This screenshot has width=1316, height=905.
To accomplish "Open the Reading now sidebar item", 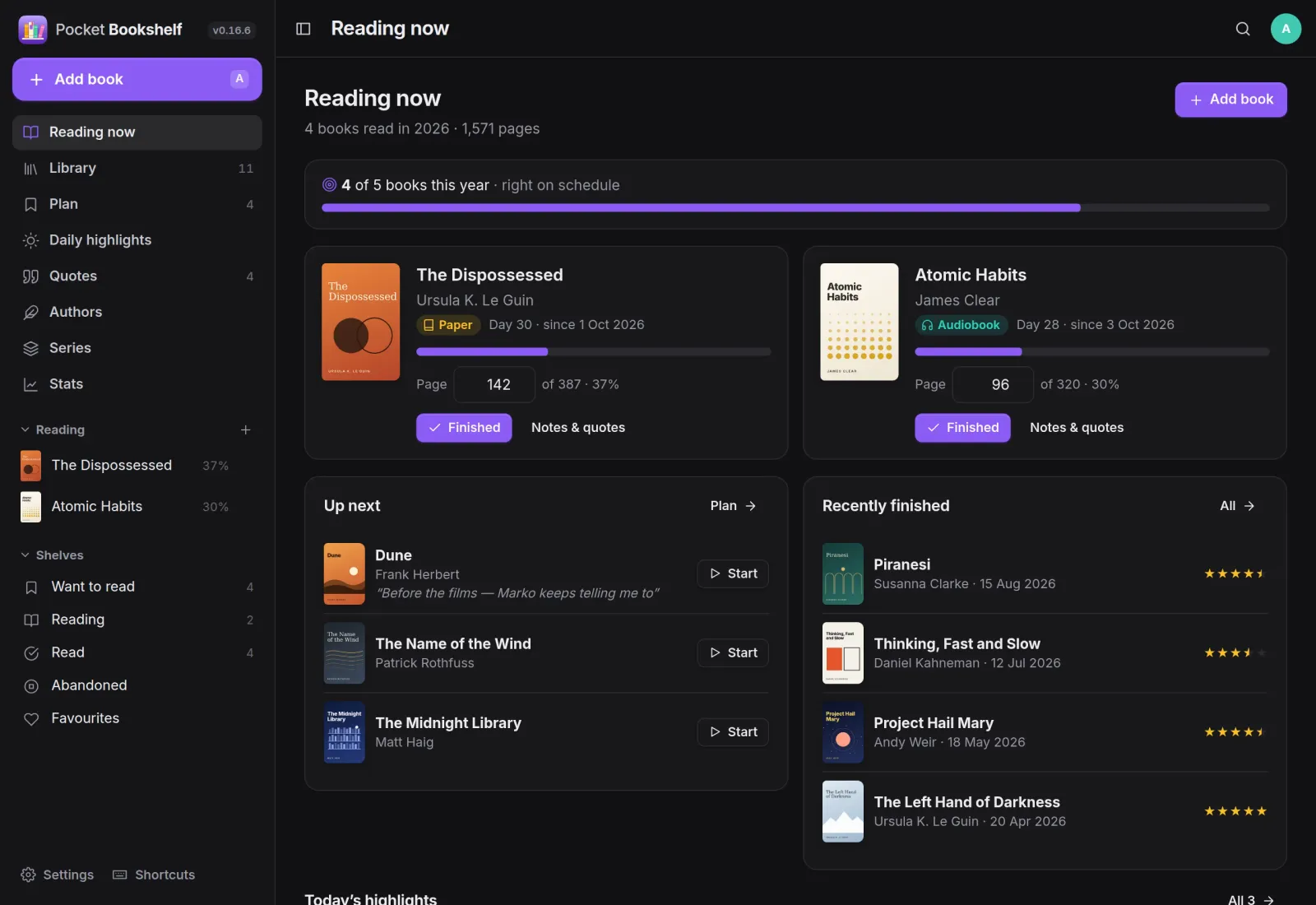I will tap(137, 132).
